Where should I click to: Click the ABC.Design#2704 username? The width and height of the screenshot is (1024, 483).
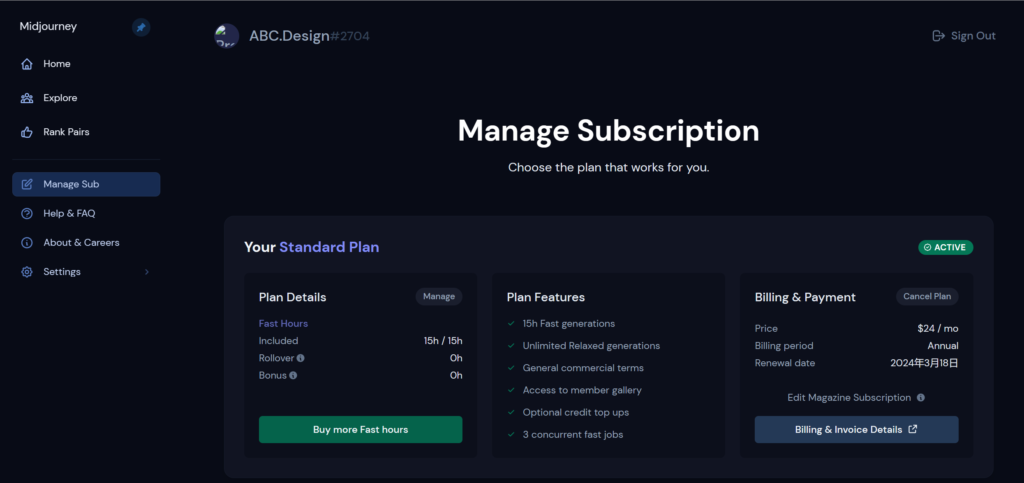[310, 36]
